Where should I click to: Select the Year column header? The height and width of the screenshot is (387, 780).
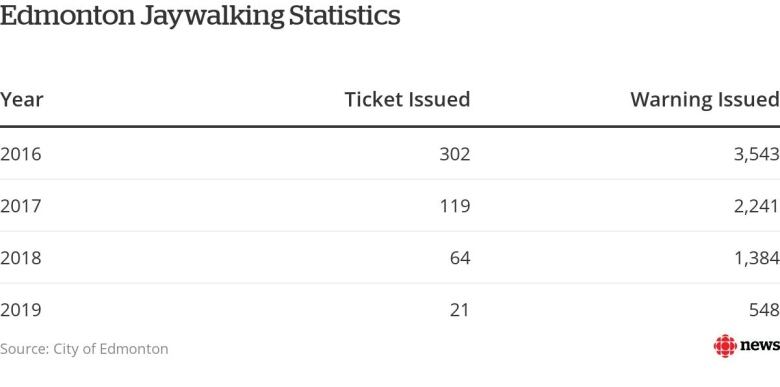coord(22,100)
